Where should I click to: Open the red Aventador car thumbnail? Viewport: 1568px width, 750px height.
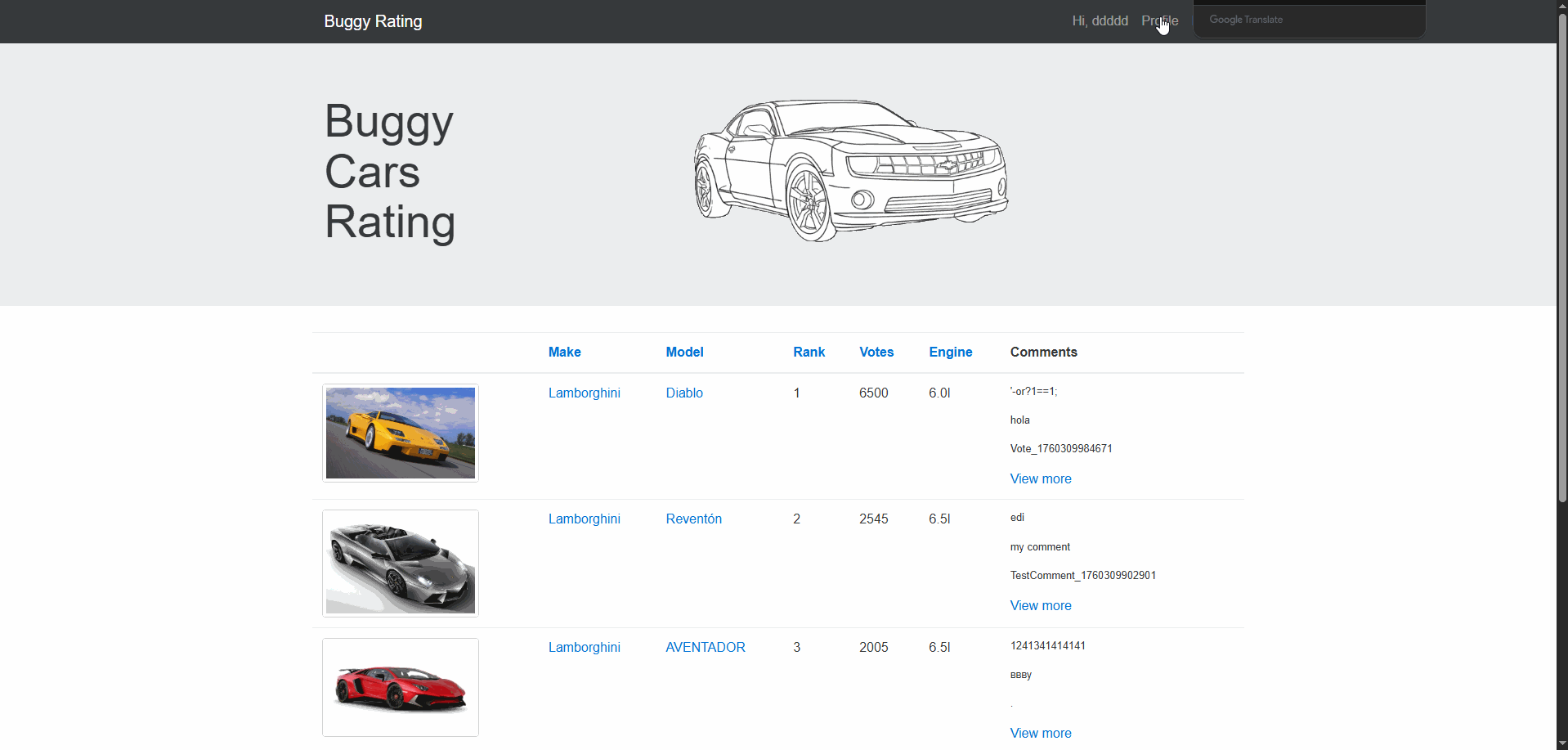point(401,687)
